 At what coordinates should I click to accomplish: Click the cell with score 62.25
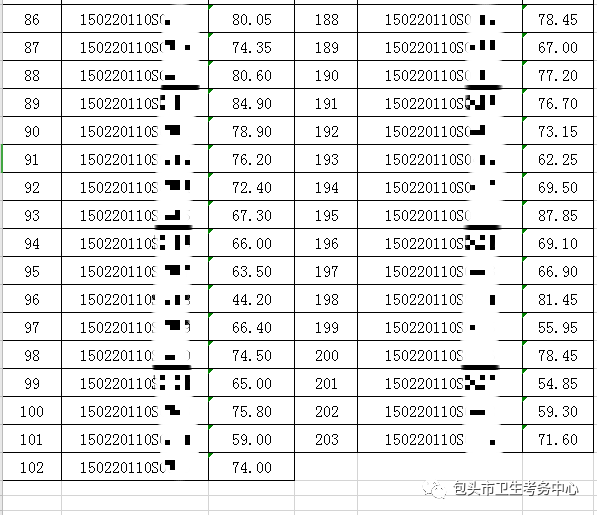[557, 159]
